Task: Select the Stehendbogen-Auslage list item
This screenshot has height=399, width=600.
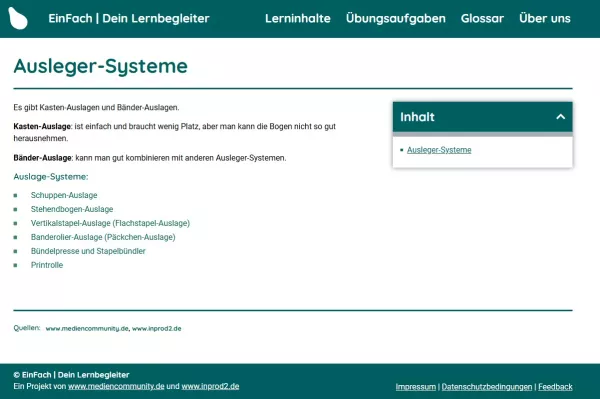Action: tap(72, 209)
